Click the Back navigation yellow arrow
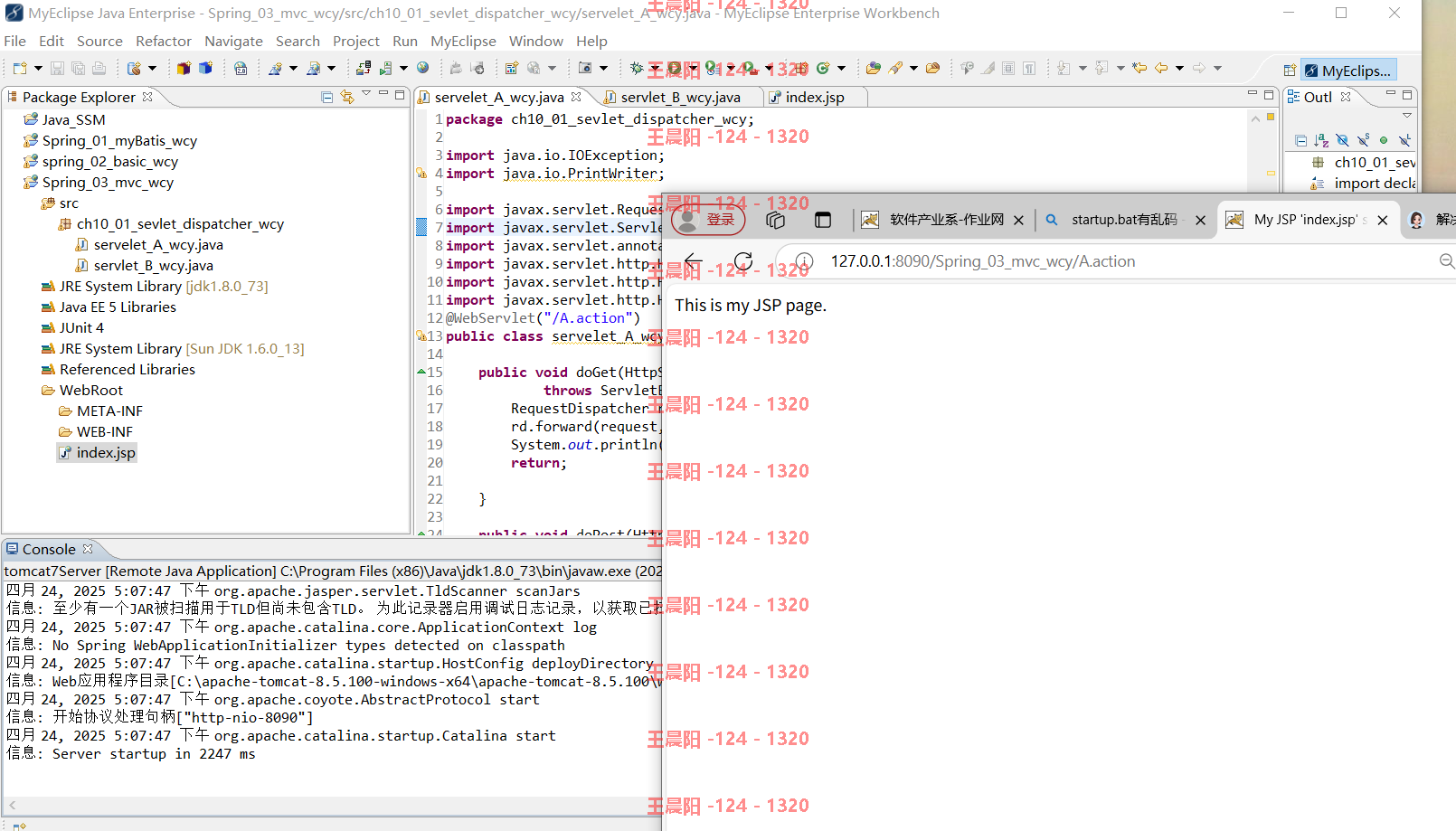The height and width of the screenshot is (831, 1456). 1161,68
